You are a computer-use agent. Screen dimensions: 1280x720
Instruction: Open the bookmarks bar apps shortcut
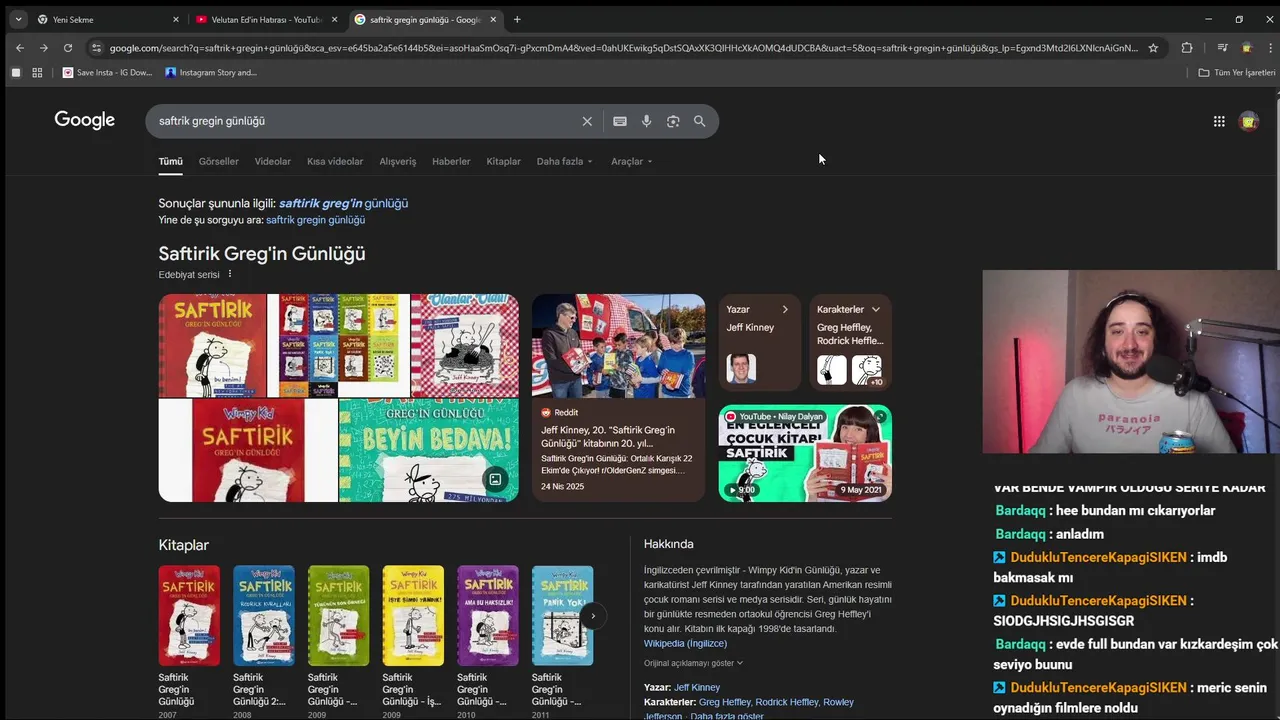37,72
